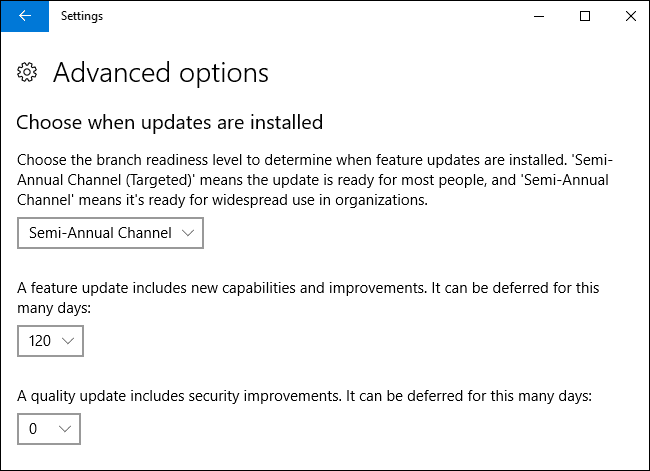Expand the quality update deferral dropdown showing 0
The height and width of the screenshot is (471, 650).
click(x=49, y=429)
